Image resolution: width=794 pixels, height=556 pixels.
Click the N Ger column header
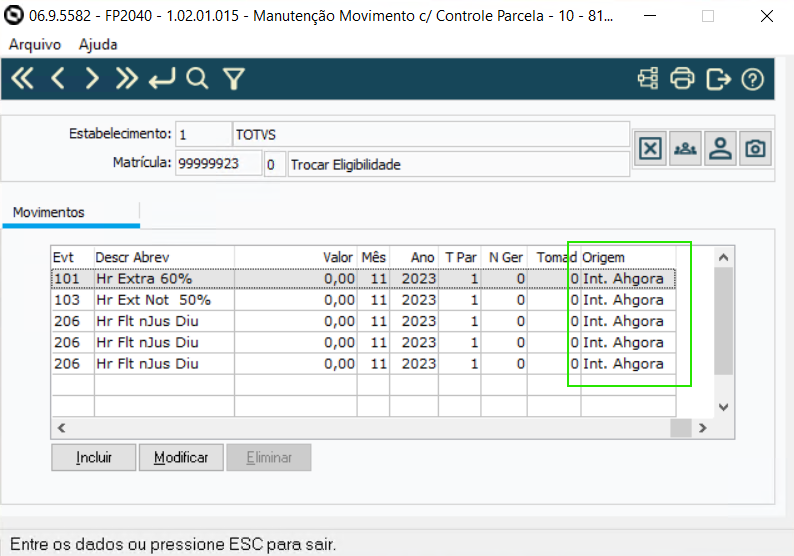click(x=505, y=257)
